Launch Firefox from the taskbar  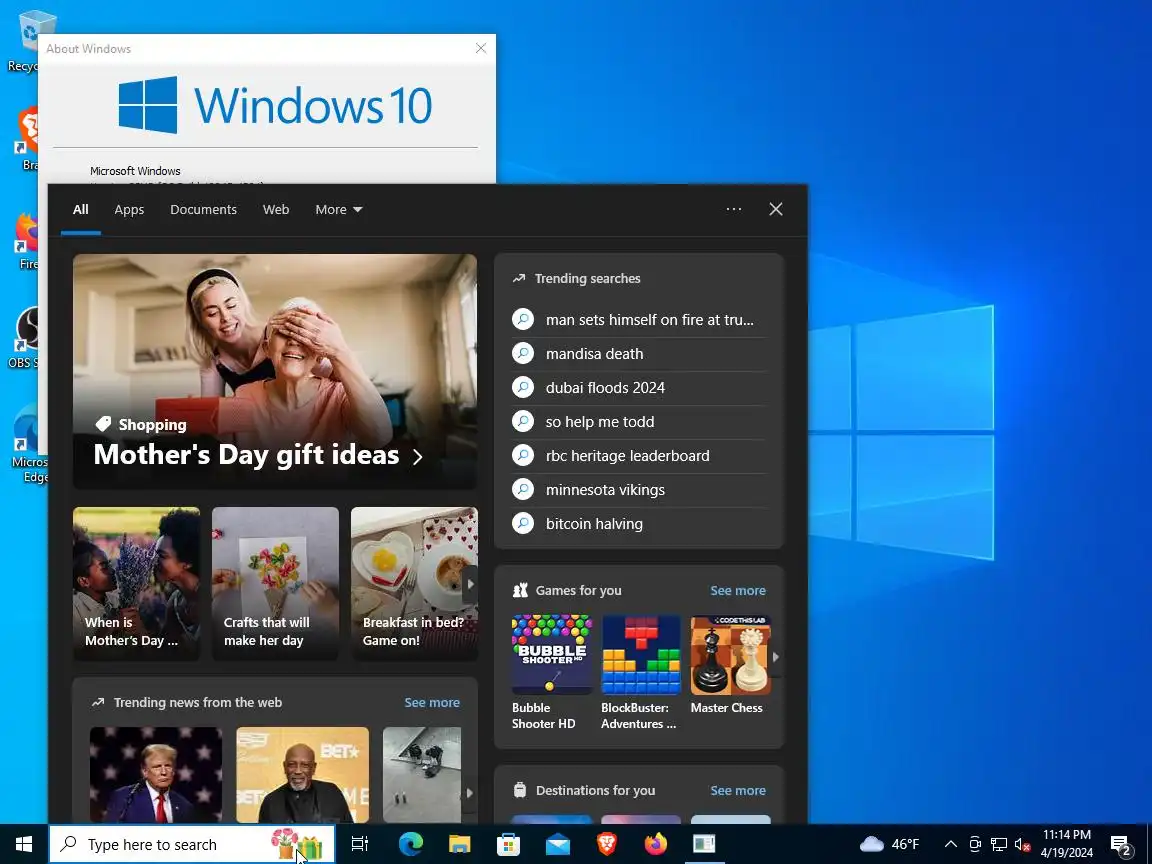(x=655, y=844)
